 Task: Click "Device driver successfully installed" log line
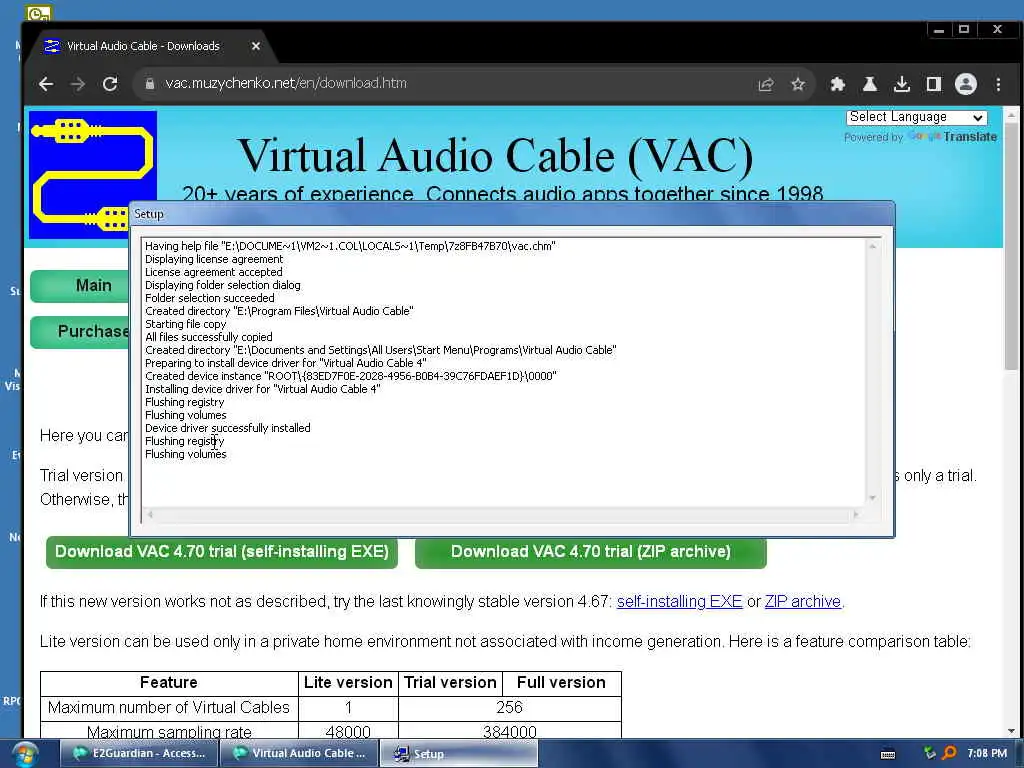(x=227, y=428)
